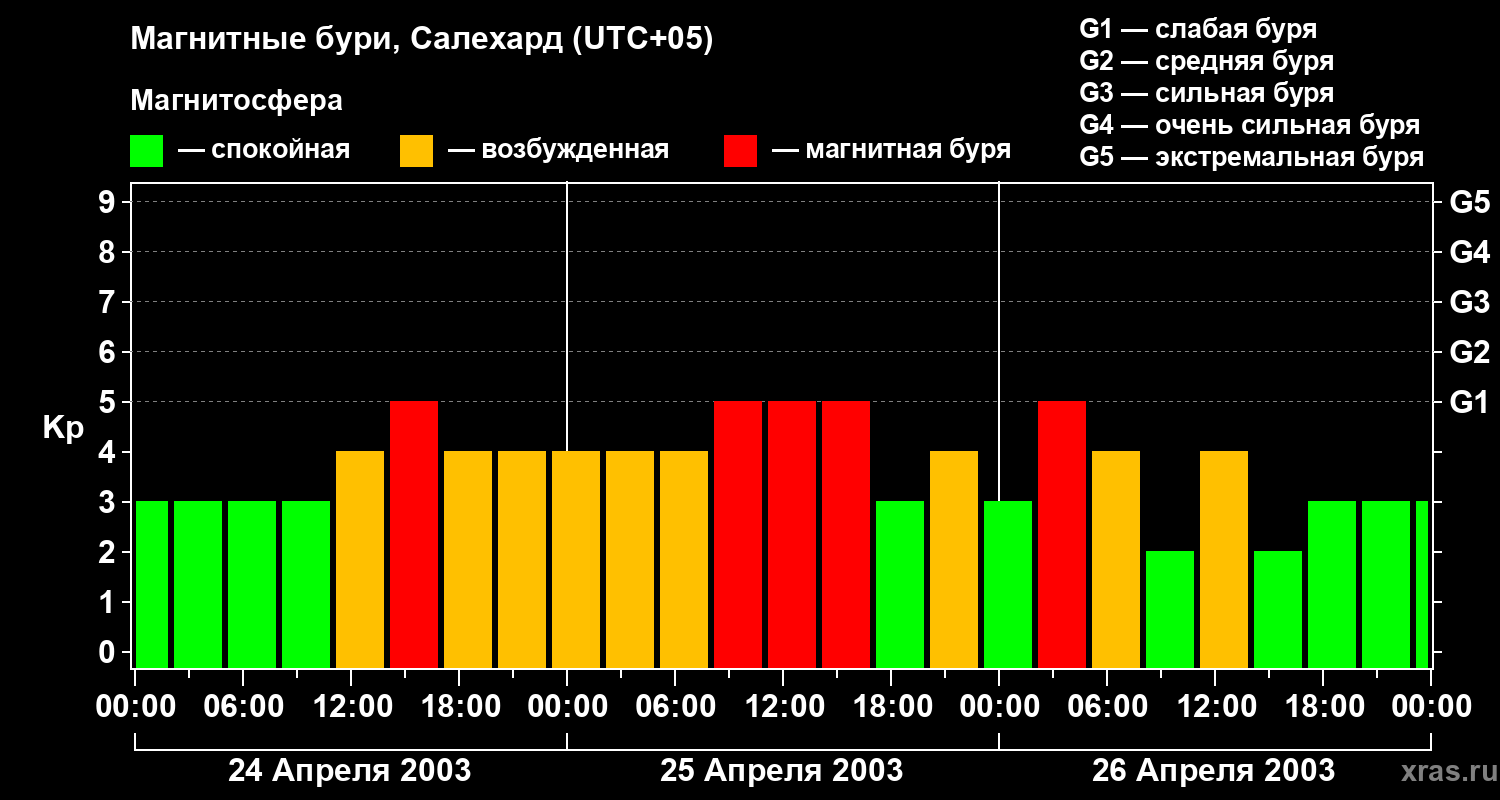The width and height of the screenshot is (1500, 800).
Task: Click the orange 'возбужденная' legend swatch
Action: click(417, 151)
